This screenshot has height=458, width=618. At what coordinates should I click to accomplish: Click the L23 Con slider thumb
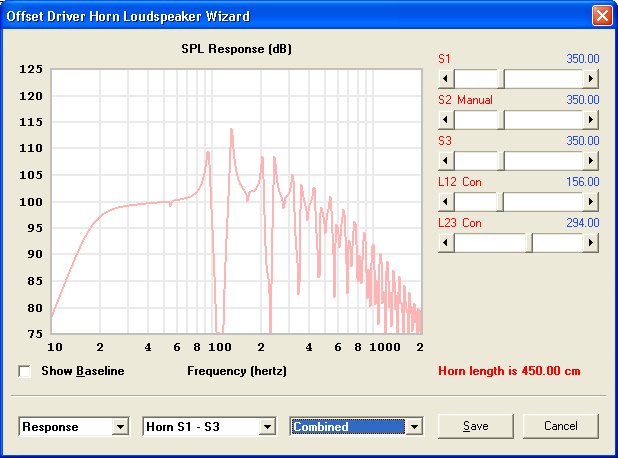529,242
